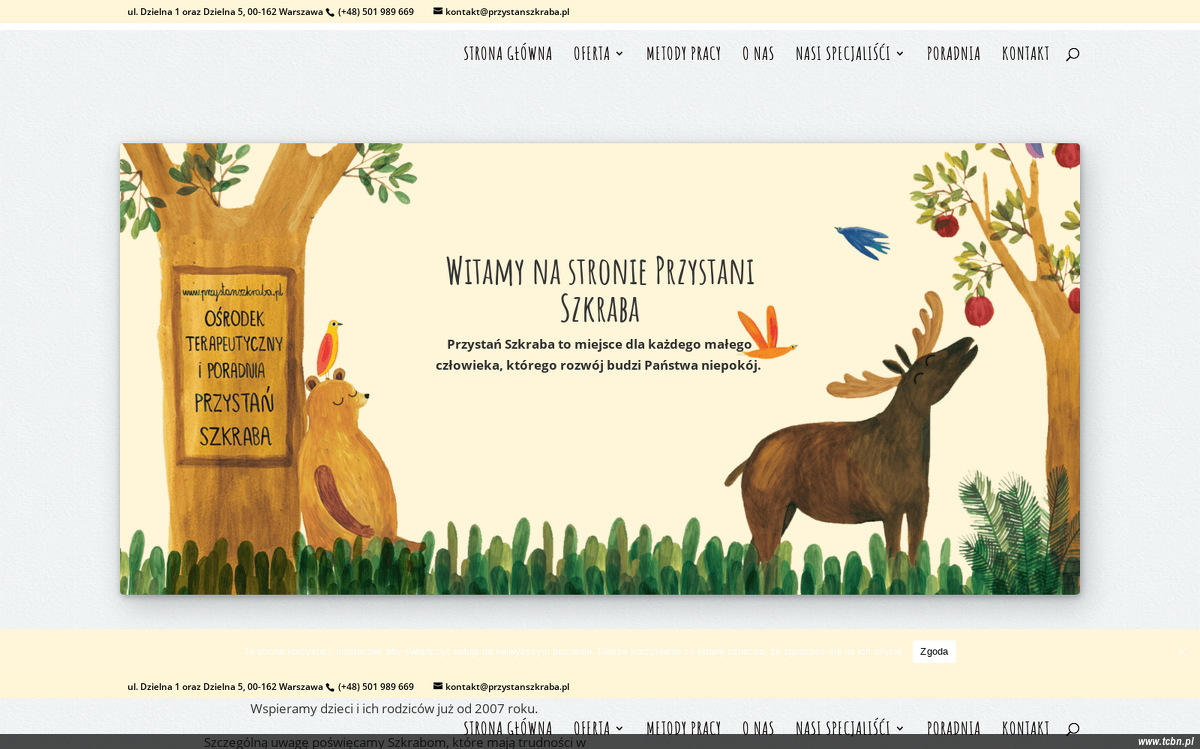Open the search icon in the bottom repeated navigation
The image size is (1200, 749).
tap(1072, 729)
